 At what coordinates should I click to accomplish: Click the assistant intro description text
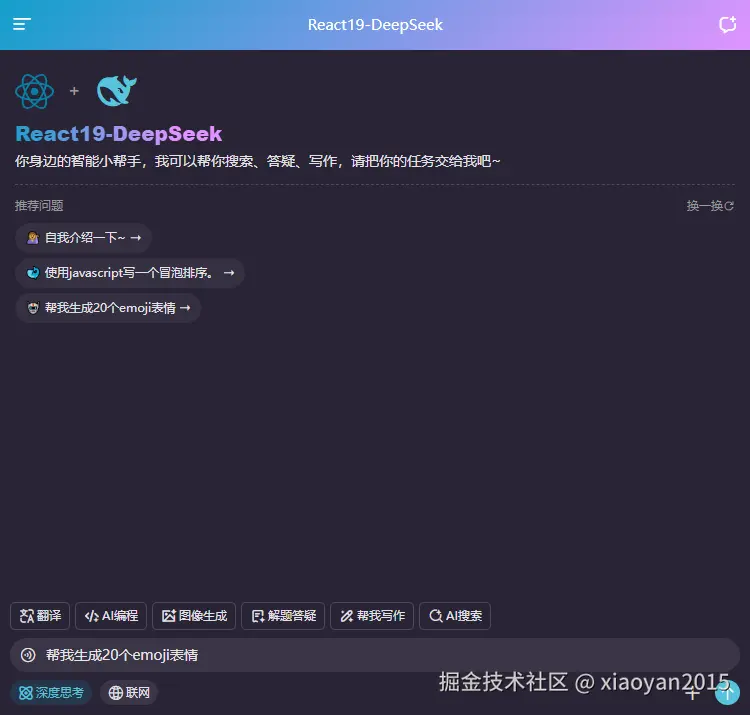tap(257, 161)
